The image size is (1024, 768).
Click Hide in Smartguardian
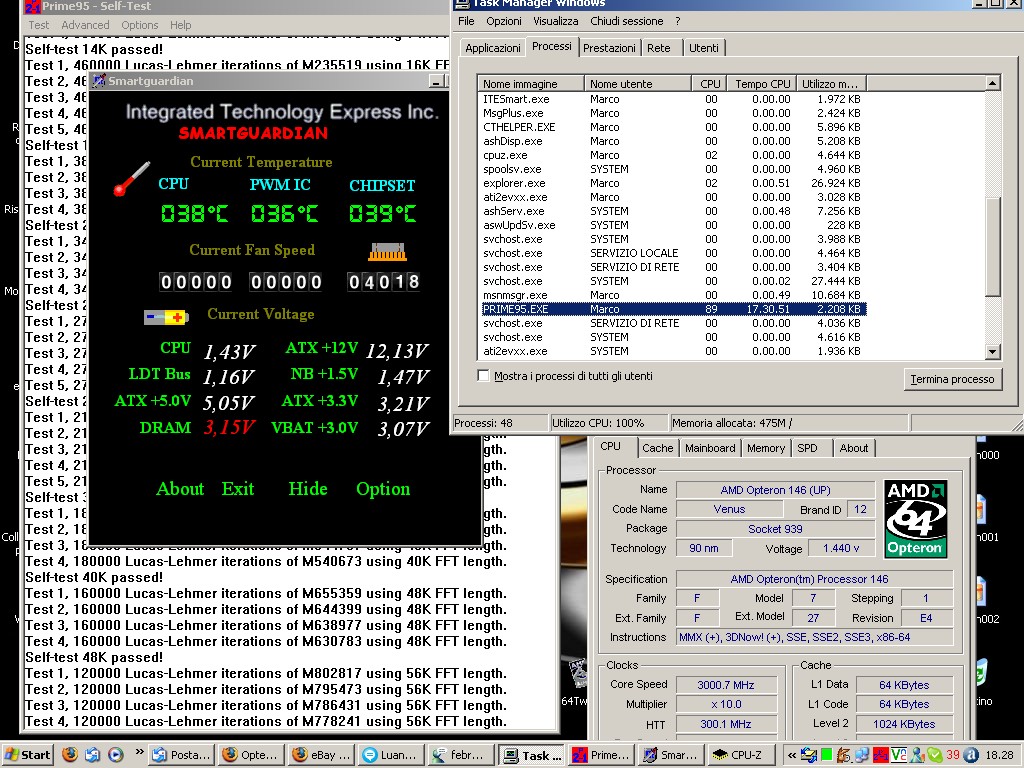[x=308, y=488]
